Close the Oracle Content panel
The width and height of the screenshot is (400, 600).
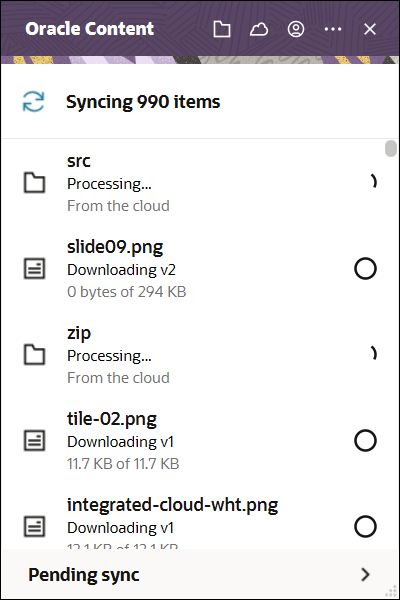[370, 29]
